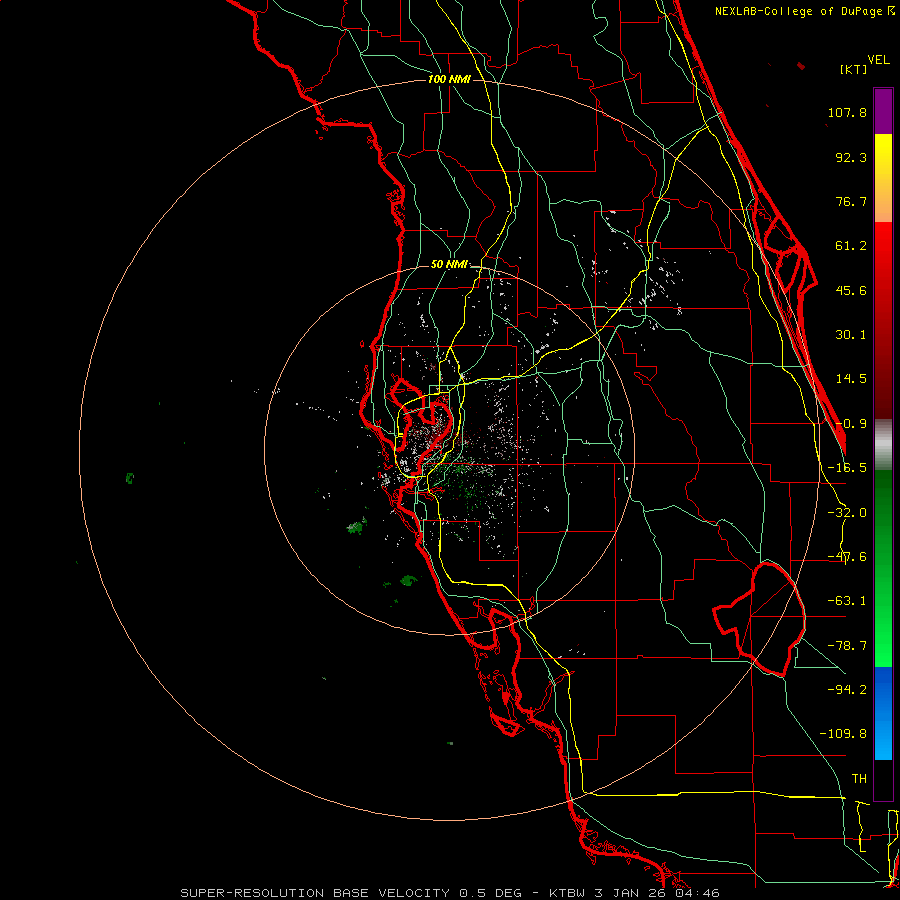The image size is (900, 900).
Task: Click the 50 NMI range ring label
Action: pyautogui.click(x=449, y=264)
